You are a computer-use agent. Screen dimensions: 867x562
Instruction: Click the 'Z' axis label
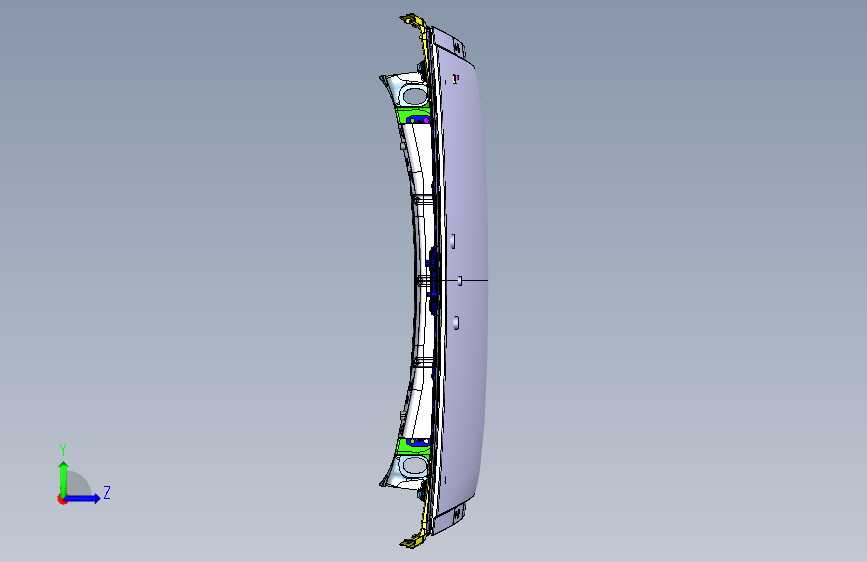coord(107,492)
